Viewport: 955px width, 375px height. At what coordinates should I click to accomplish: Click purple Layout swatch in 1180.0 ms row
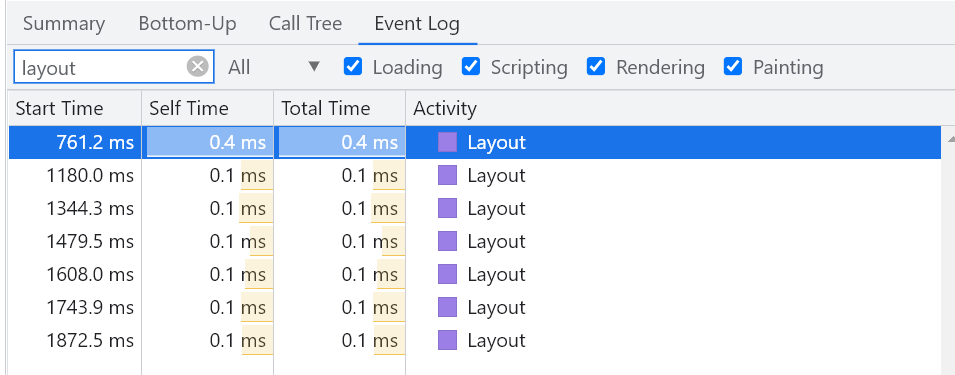click(447, 175)
